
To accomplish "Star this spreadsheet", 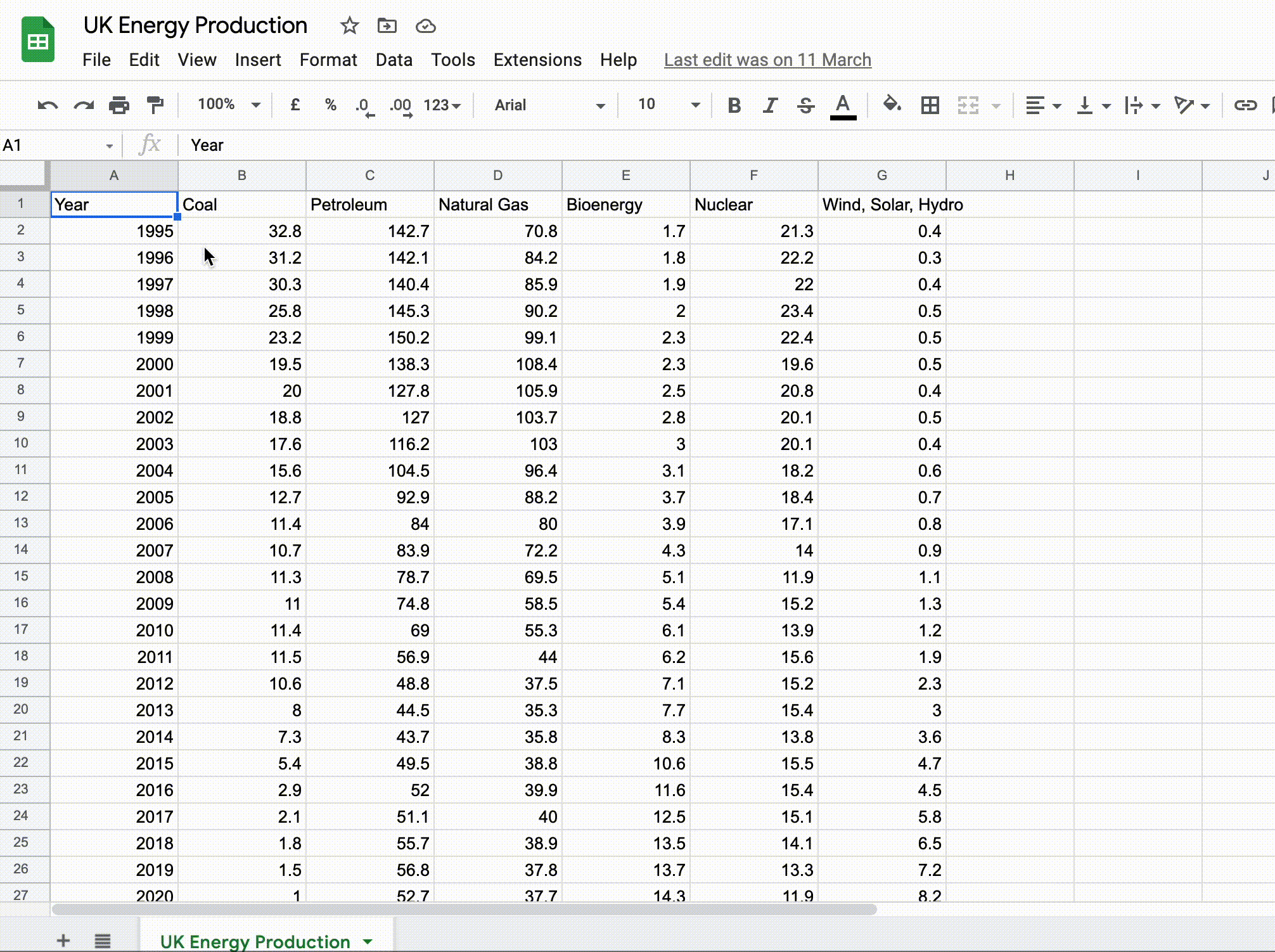I will [349, 26].
